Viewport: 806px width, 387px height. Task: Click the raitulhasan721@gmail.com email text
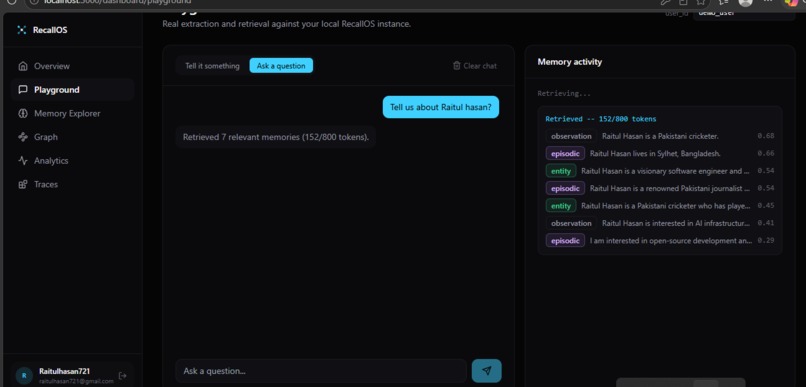point(76,381)
